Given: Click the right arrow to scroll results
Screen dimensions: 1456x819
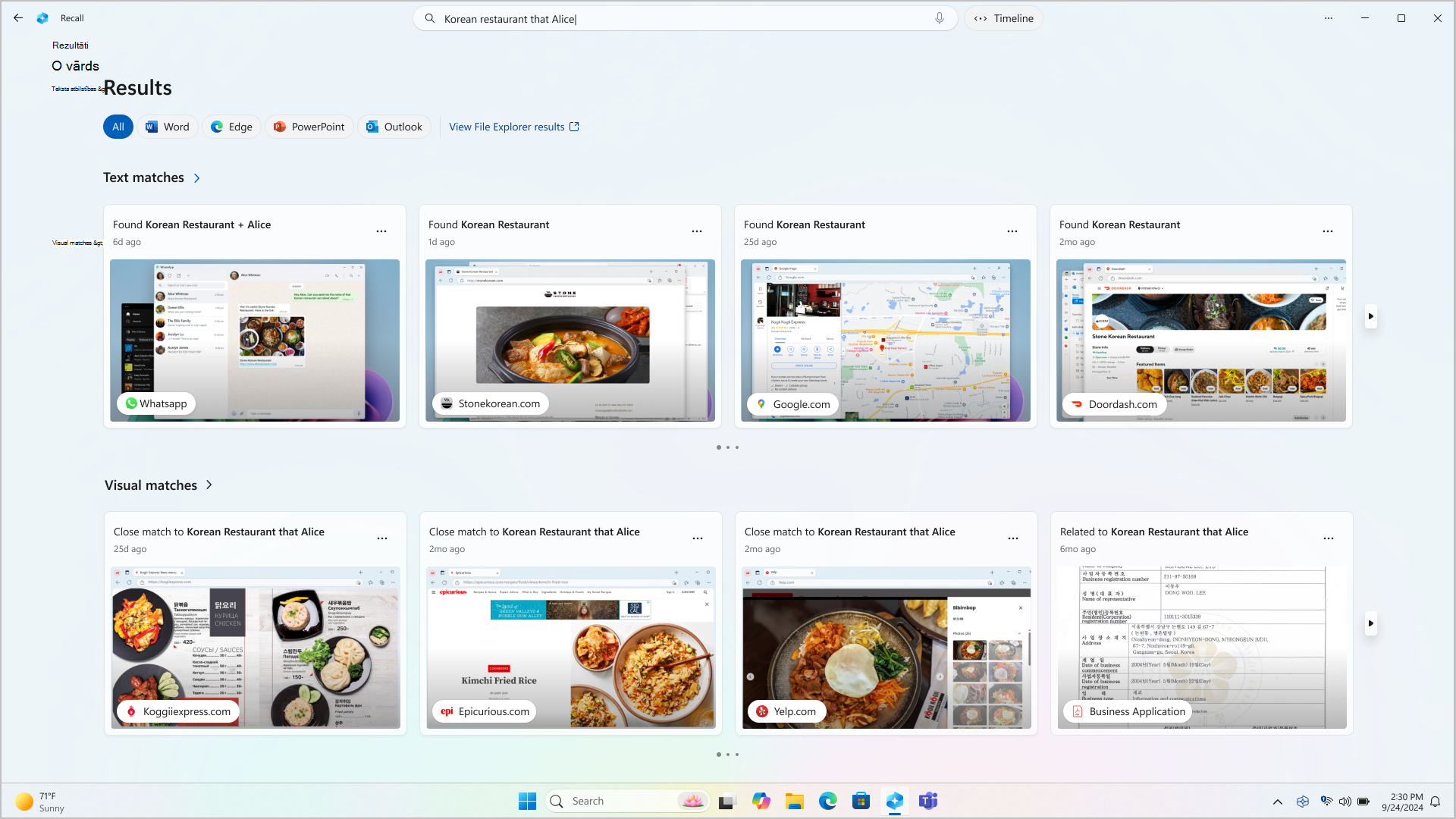Looking at the screenshot, I should pyautogui.click(x=1371, y=317).
